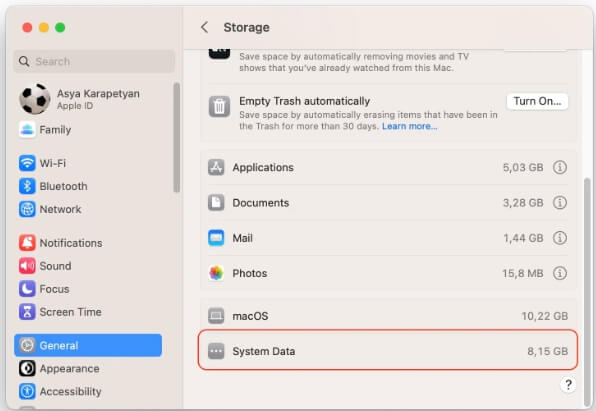
Task: Follow the Learn more link
Action: tap(409, 126)
